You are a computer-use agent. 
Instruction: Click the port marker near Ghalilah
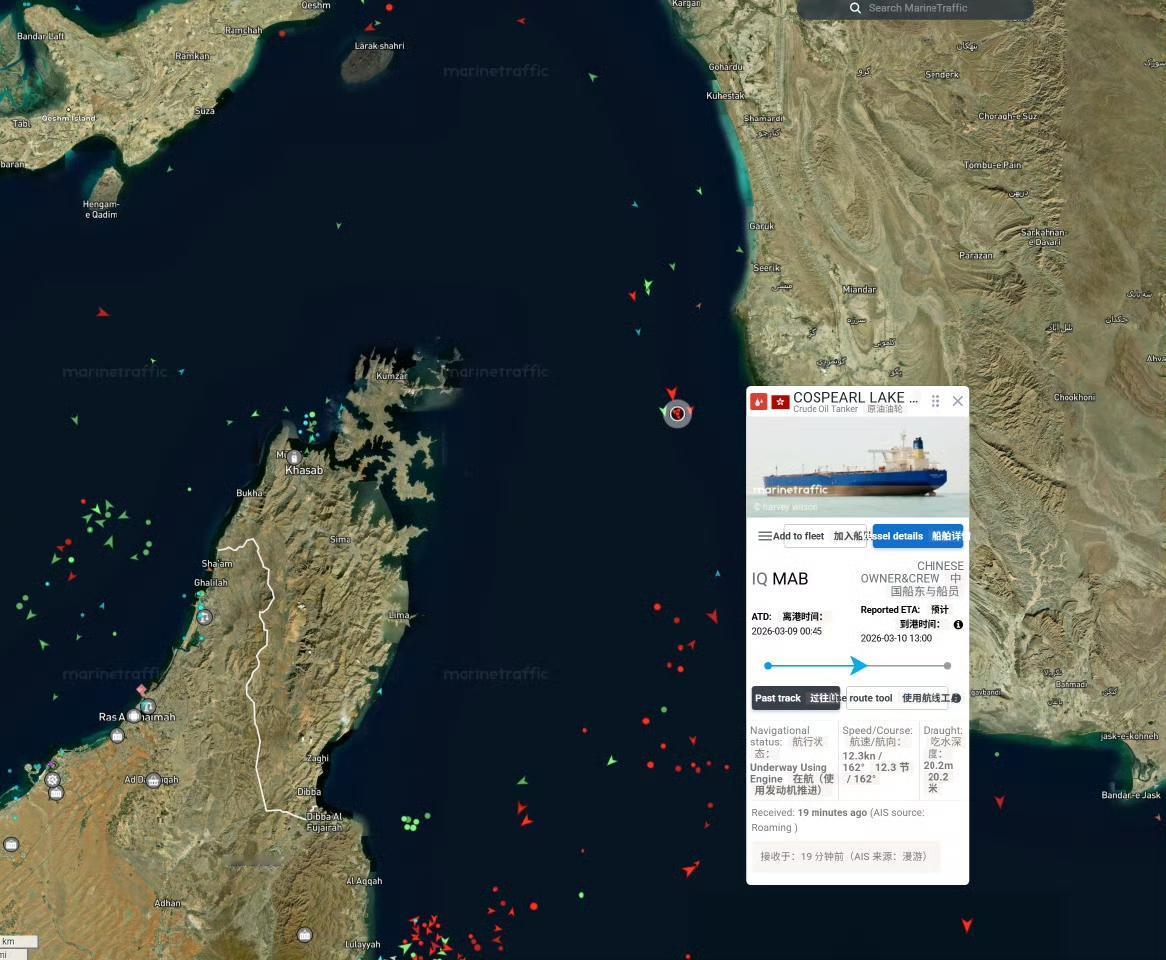204,616
